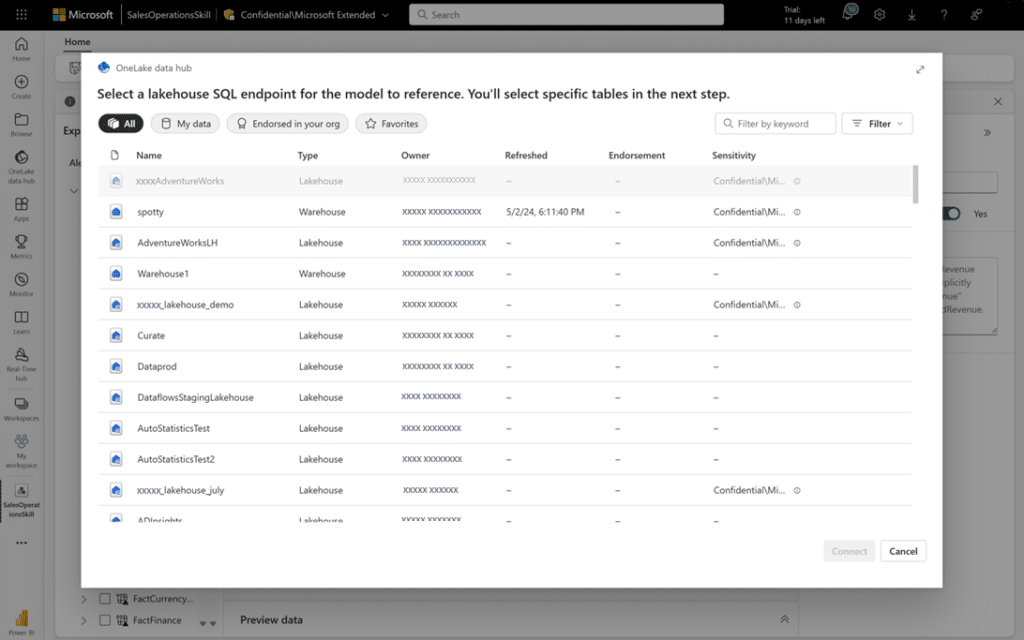The height and width of the screenshot is (640, 1024).
Task: Open Apps in the left sidebar
Action: [21, 210]
